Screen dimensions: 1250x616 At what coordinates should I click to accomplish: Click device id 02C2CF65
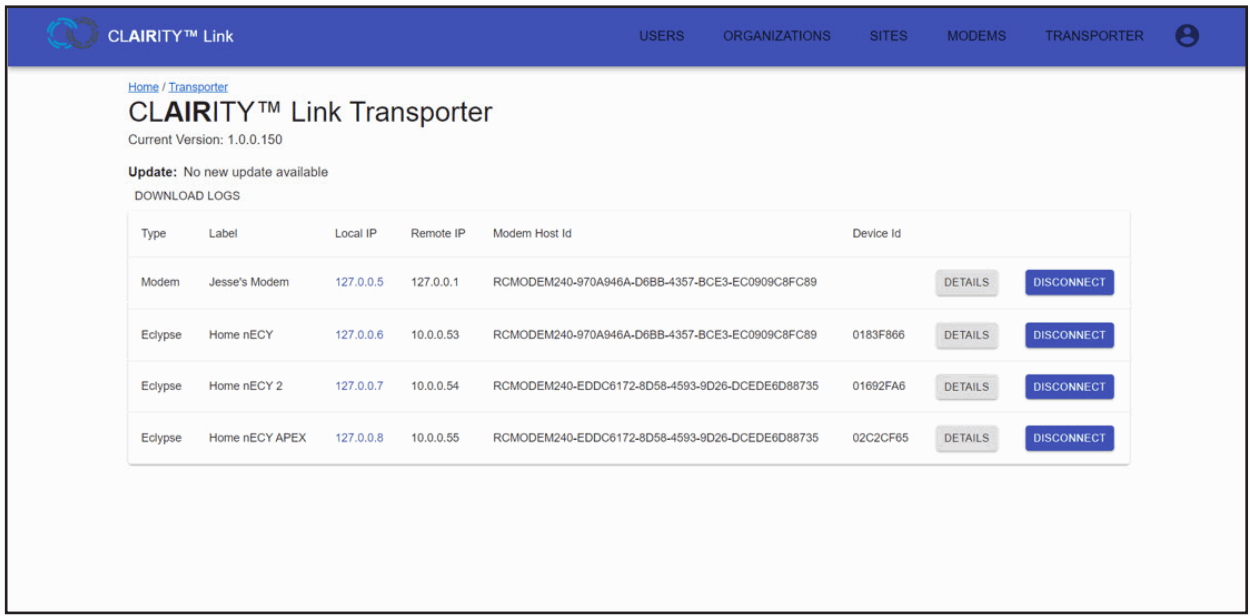[880, 438]
